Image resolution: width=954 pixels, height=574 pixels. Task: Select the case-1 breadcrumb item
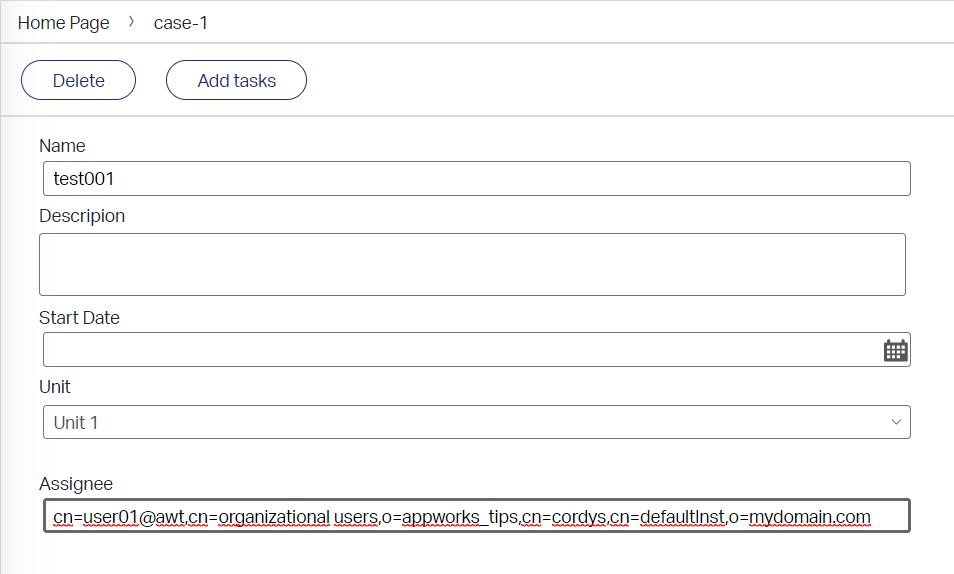pos(181,23)
